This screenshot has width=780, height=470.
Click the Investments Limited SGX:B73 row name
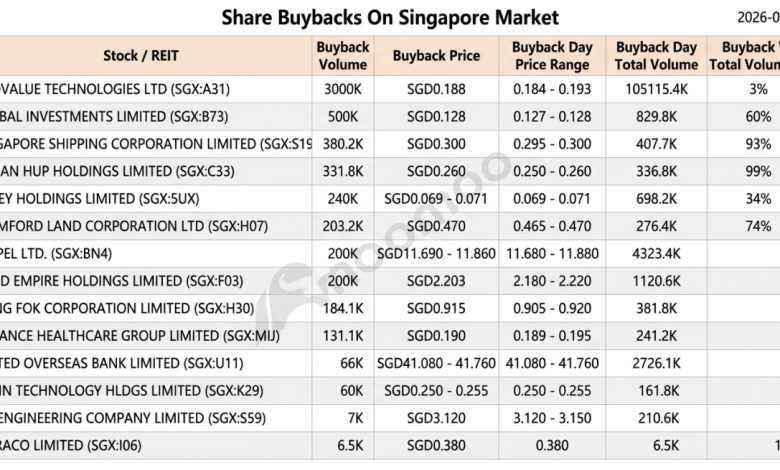[x=114, y=117]
